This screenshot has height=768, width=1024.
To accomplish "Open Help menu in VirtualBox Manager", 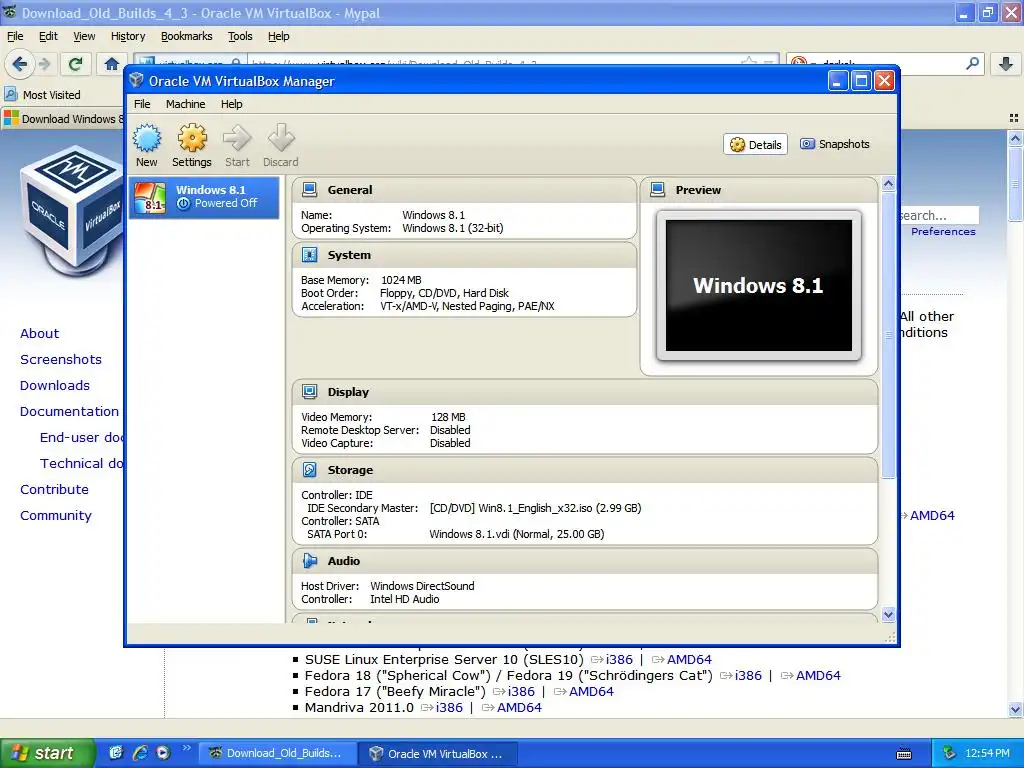I will pos(231,104).
